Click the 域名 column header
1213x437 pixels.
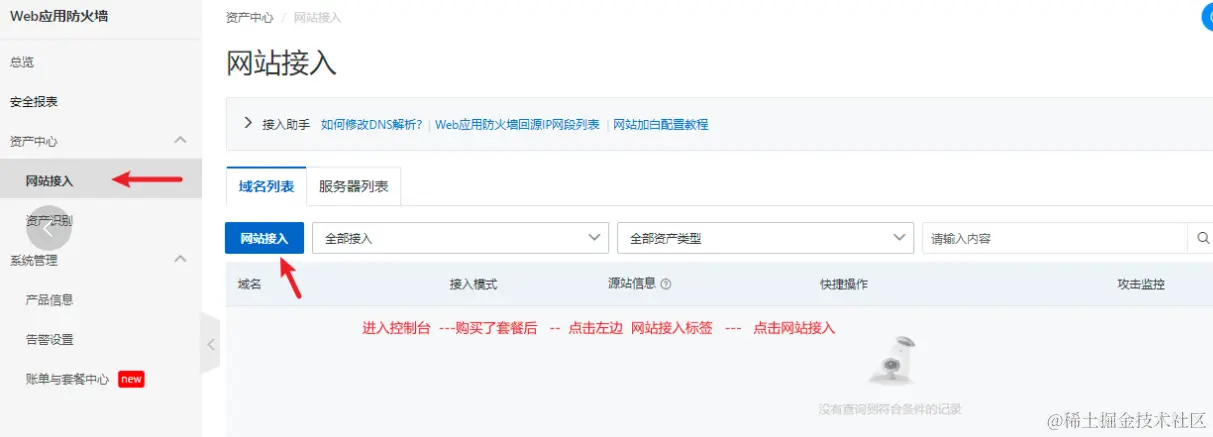[x=249, y=284]
